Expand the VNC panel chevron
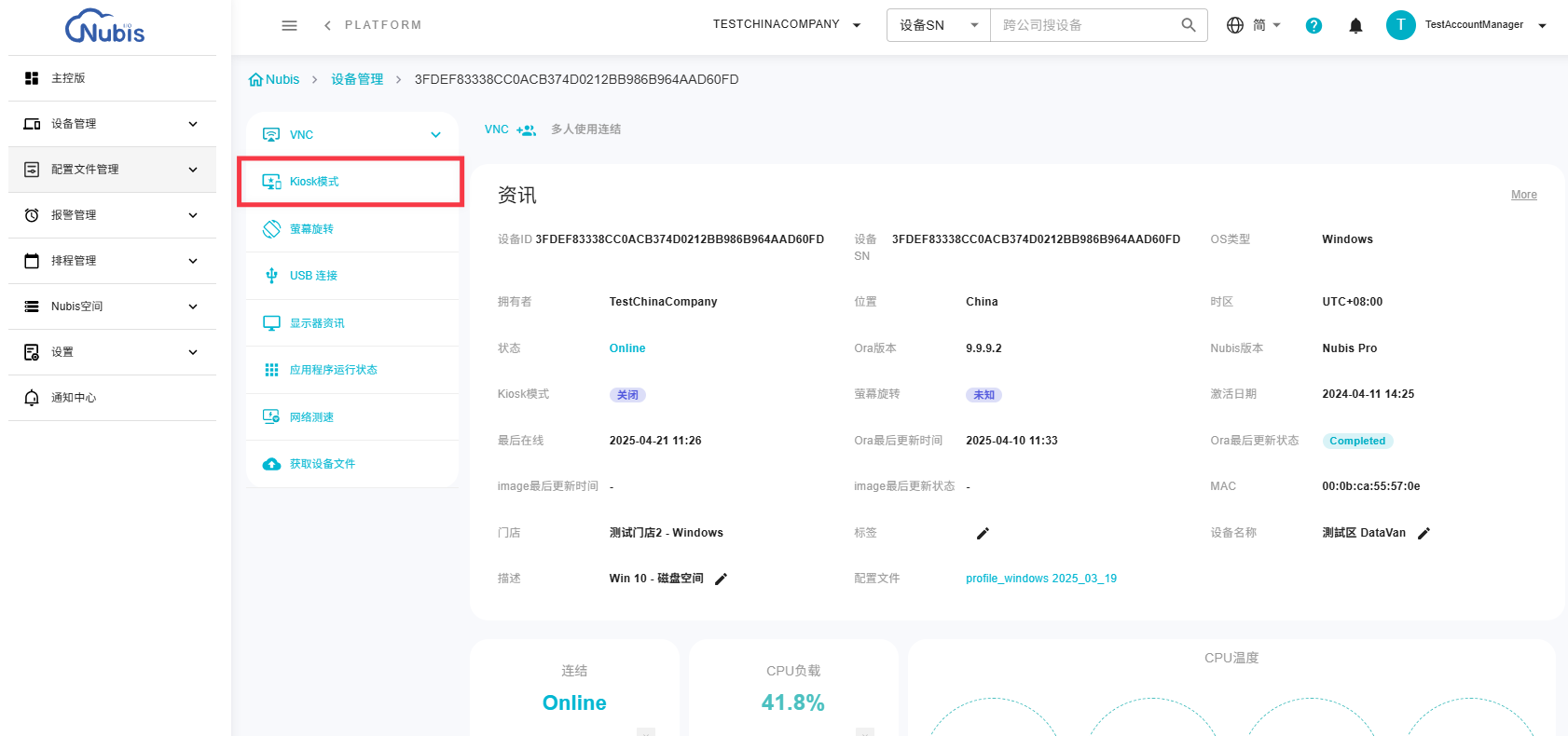The image size is (1568, 736). pos(435,135)
